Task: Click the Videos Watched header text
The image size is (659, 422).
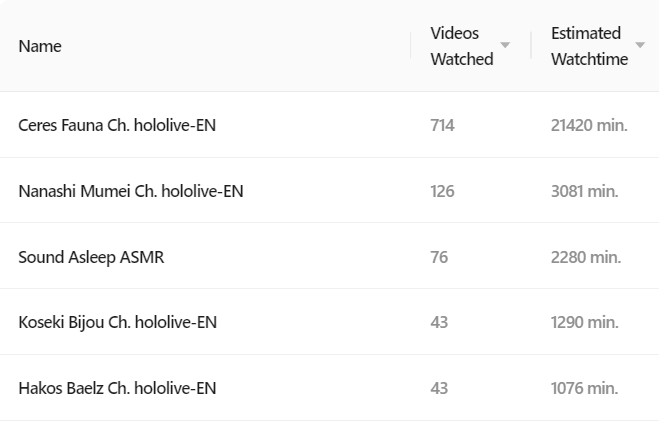Action: 462,46
